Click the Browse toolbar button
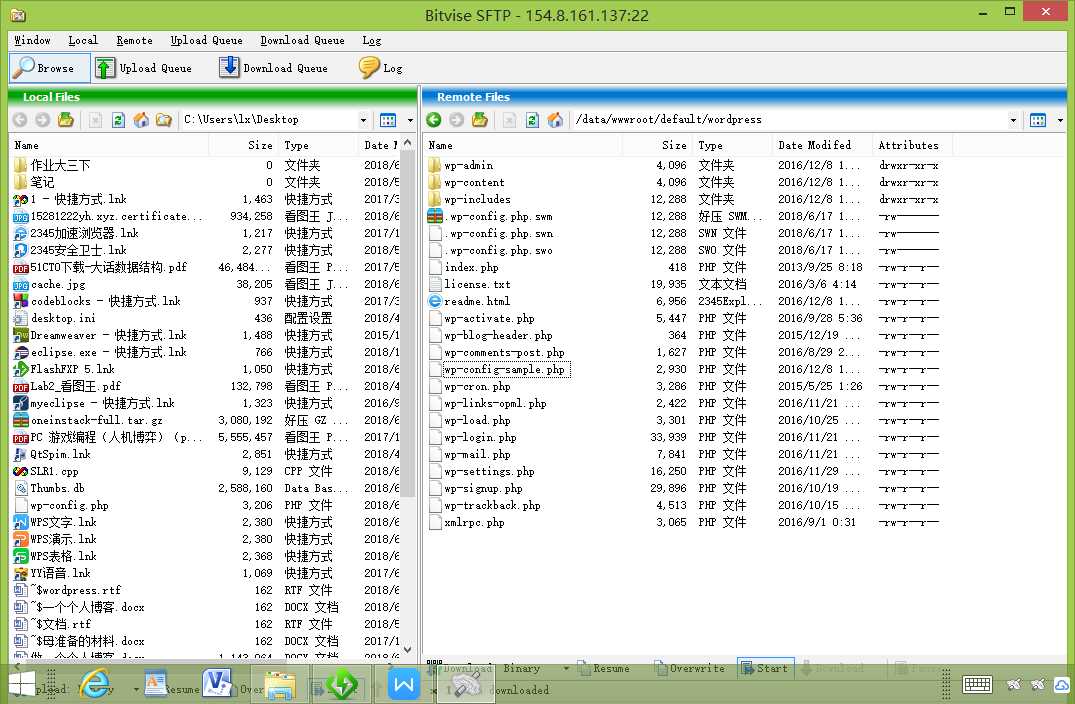 pos(49,68)
